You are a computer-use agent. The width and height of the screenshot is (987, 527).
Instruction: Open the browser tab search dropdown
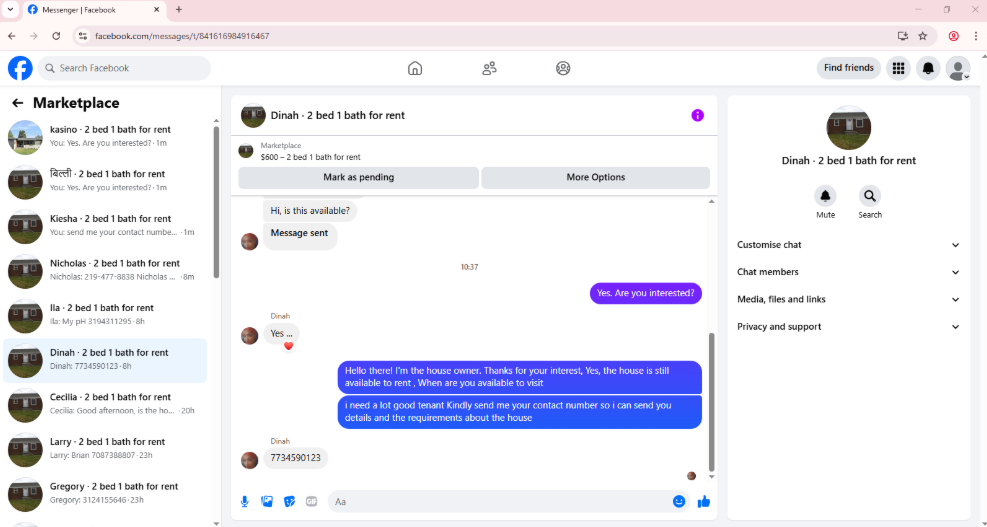pos(10,9)
